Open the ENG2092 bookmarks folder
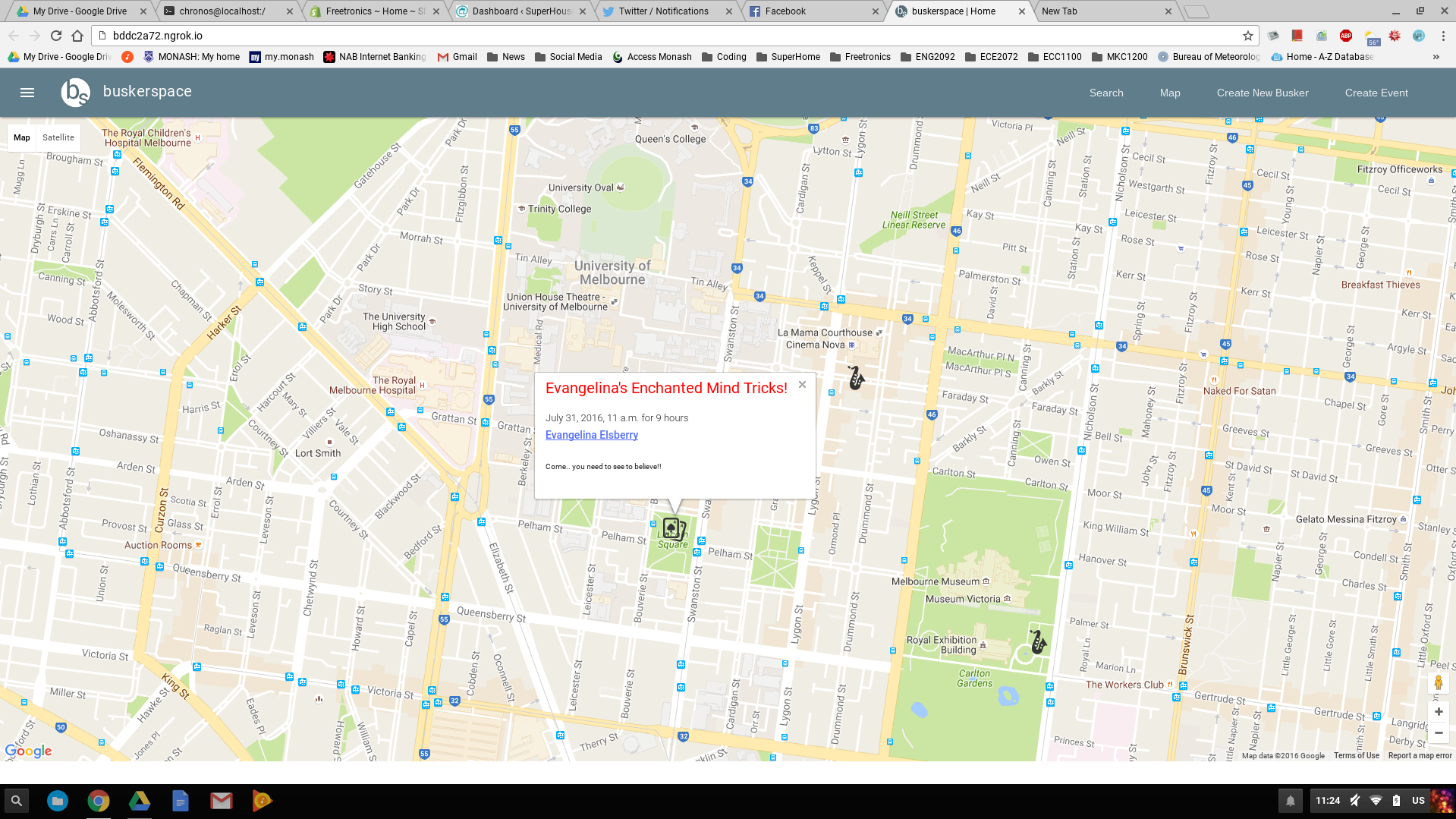Viewport: 1456px width, 819px height. pyautogui.click(x=928, y=57)
